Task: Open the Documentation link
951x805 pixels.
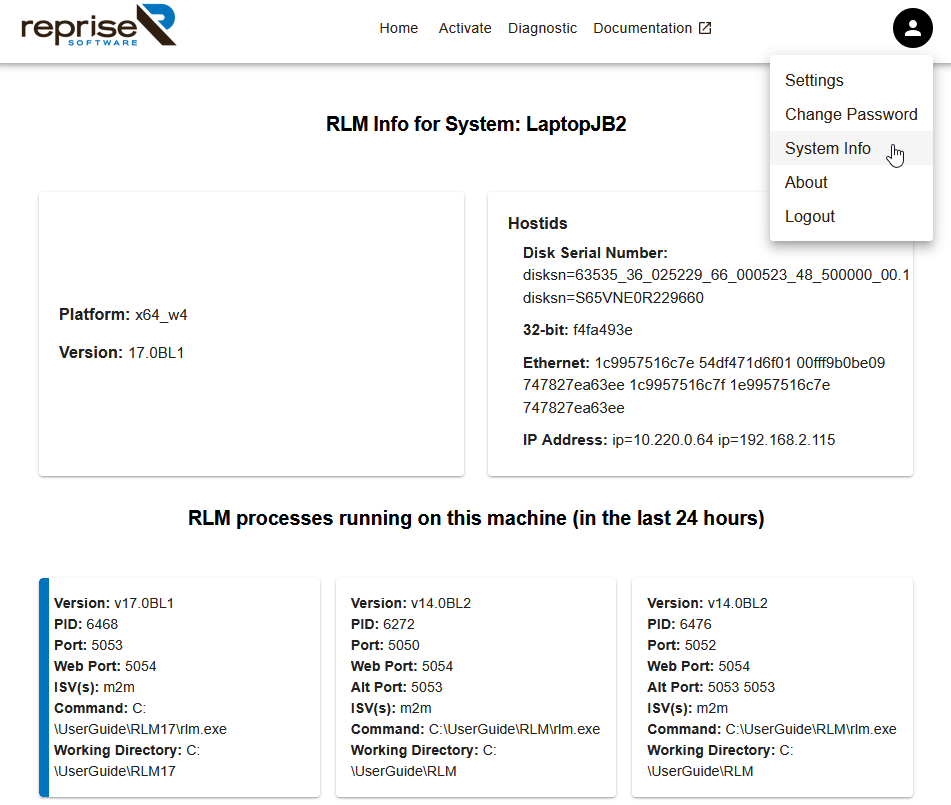Action: click(x=642, y=28)
